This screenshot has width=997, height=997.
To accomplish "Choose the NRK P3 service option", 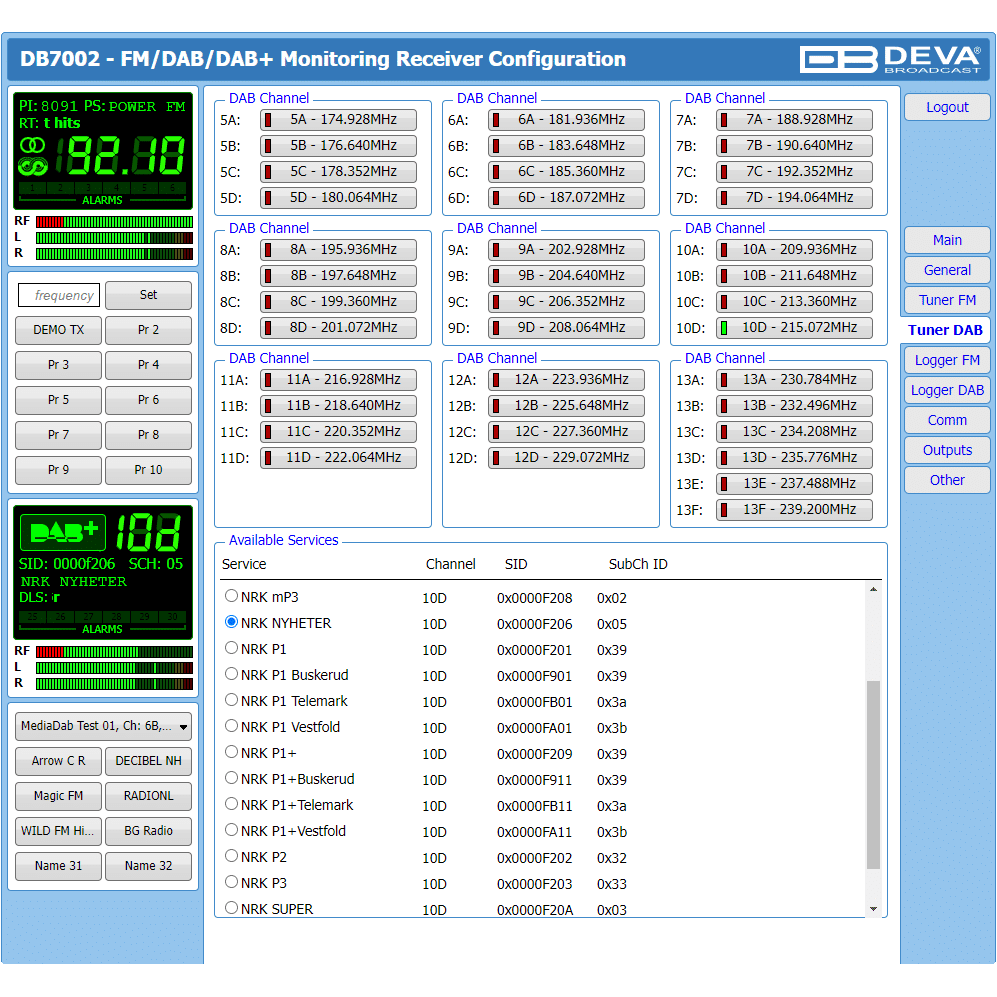I will coord(232,882).
